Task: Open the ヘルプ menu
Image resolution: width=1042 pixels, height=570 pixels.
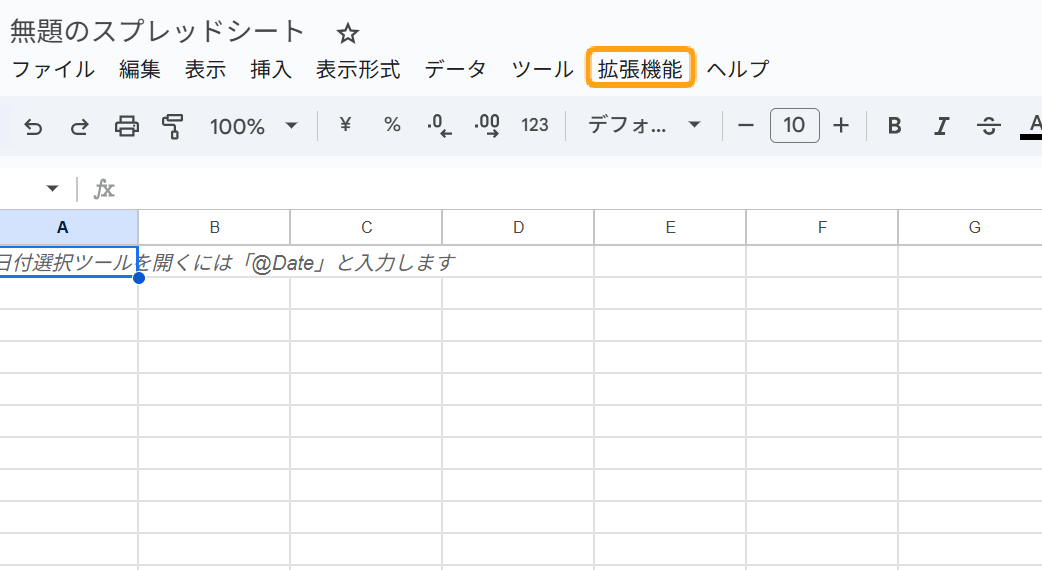Action: tap(738, 69)
